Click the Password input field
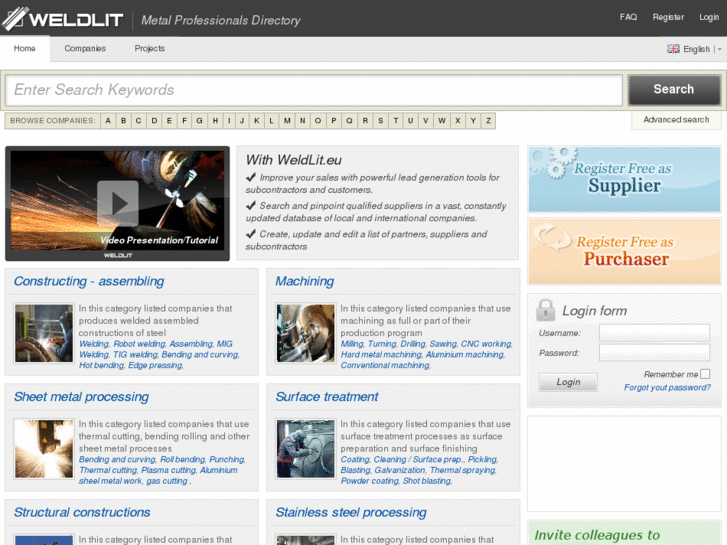The height and width of the screenshot is (545, 727). click(x=654, y=353)
